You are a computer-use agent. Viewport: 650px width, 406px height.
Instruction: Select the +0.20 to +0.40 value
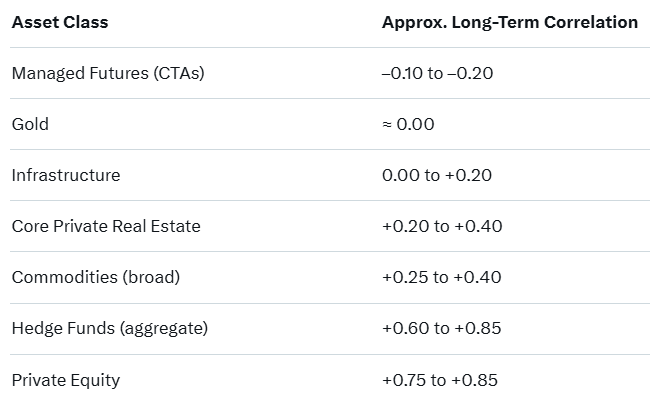pyautogui.click(x=442, y=226)
